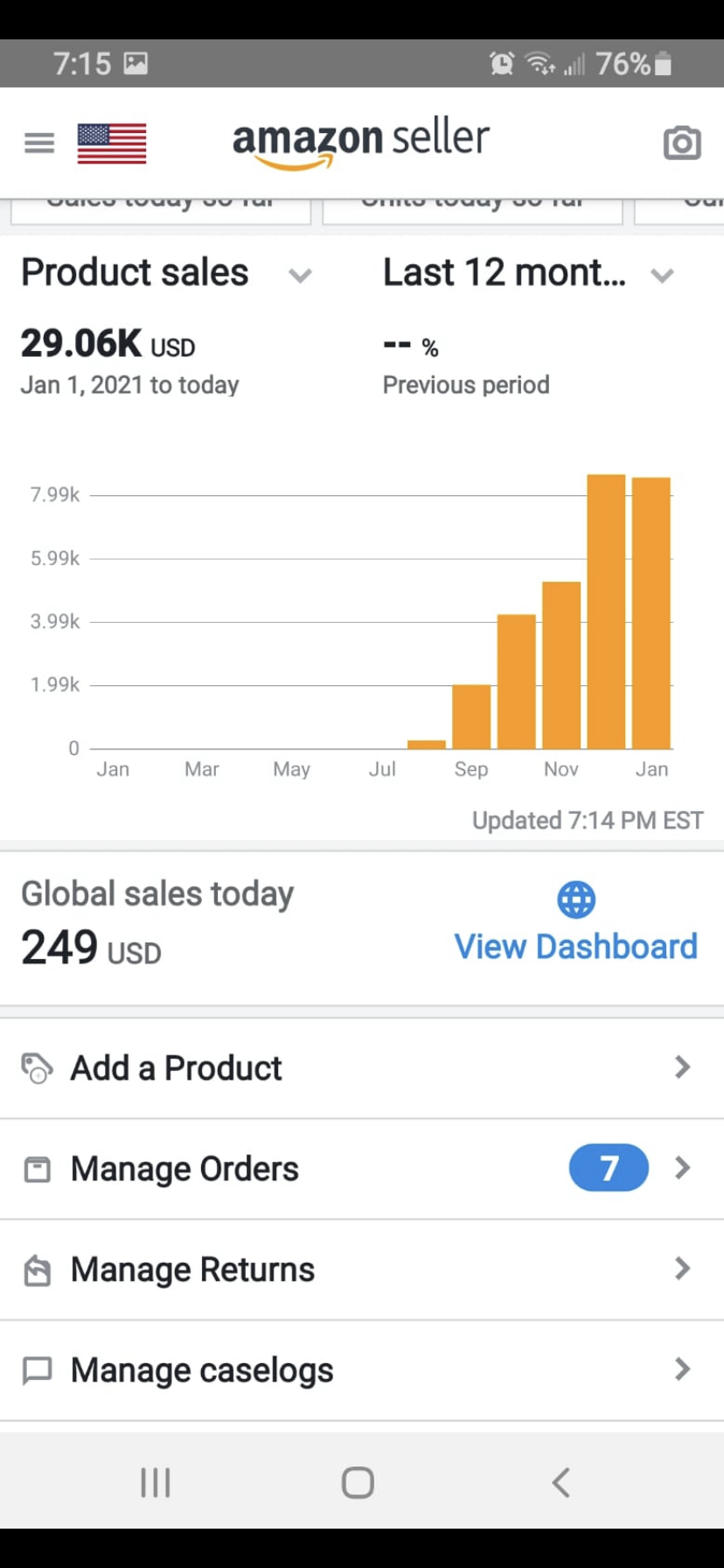Open the Manage Returns menu item
This screenshot has width=724, height=1568.
[x=192, y=1270]
